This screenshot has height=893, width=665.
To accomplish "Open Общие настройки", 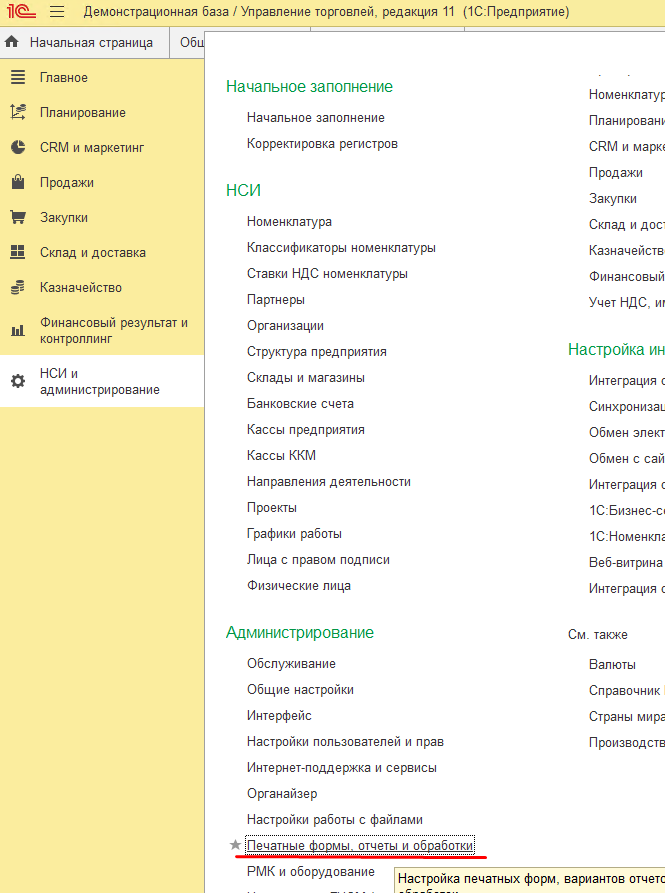I will tap(300, 690).
